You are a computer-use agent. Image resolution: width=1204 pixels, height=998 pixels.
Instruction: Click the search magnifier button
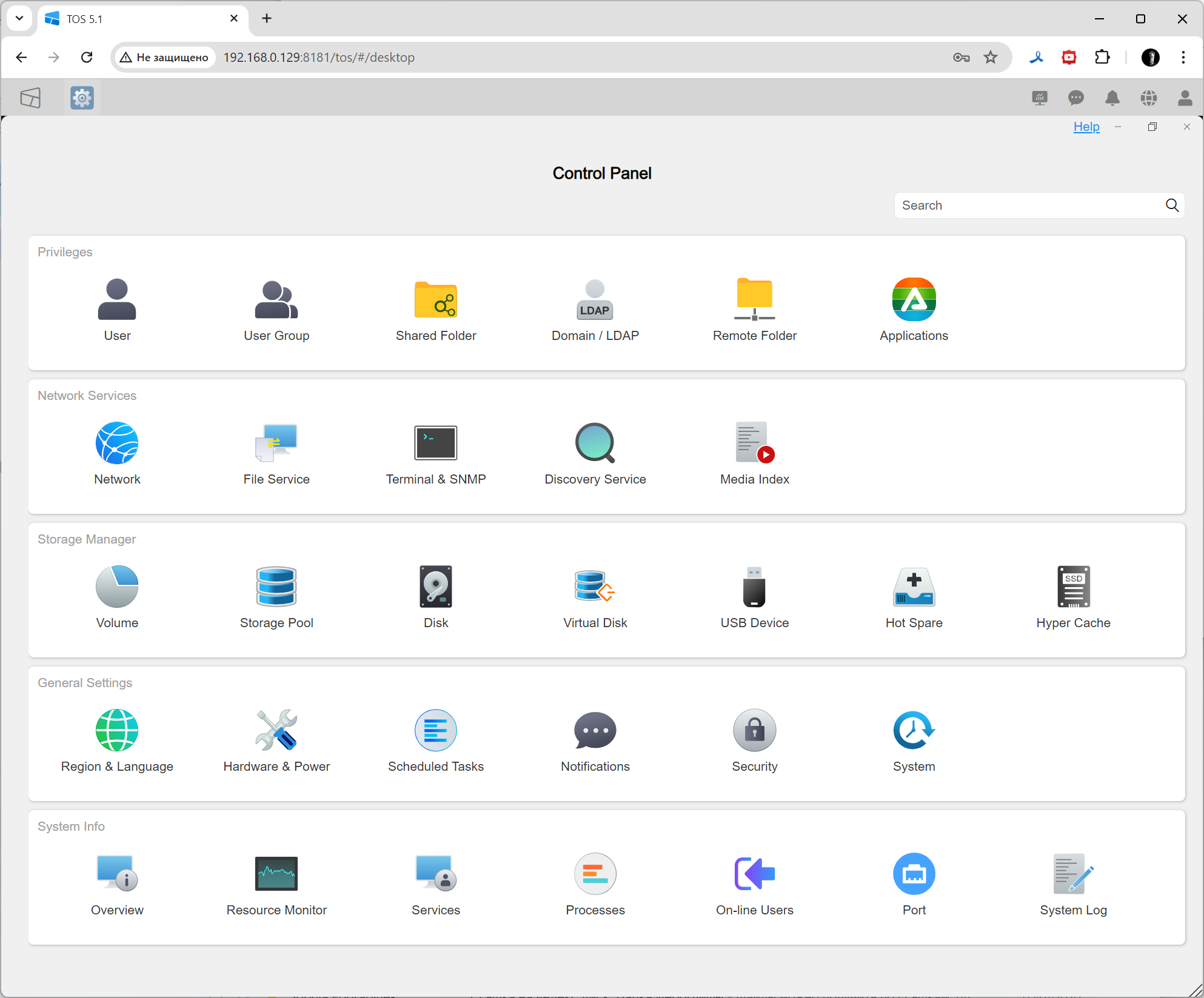[1172, 205]
